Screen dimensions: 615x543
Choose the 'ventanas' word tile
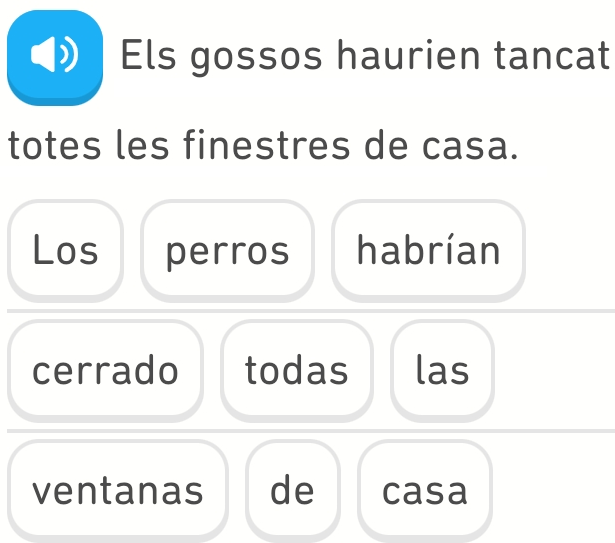[x=117, y=491]
